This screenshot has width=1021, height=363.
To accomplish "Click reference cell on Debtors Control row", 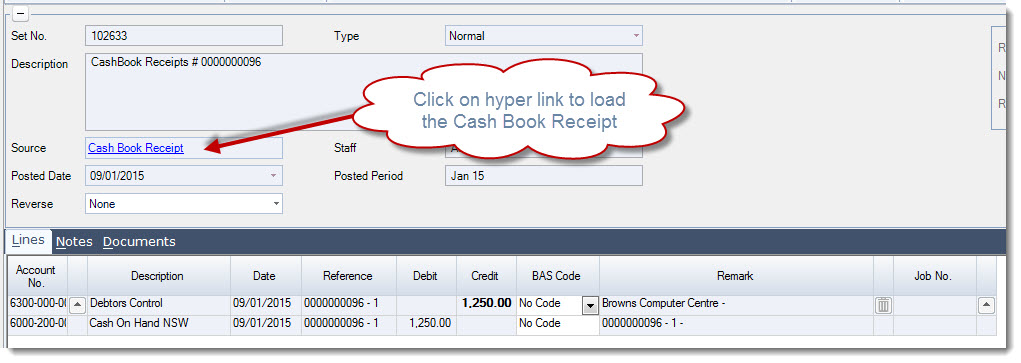I will pos(348,304).
